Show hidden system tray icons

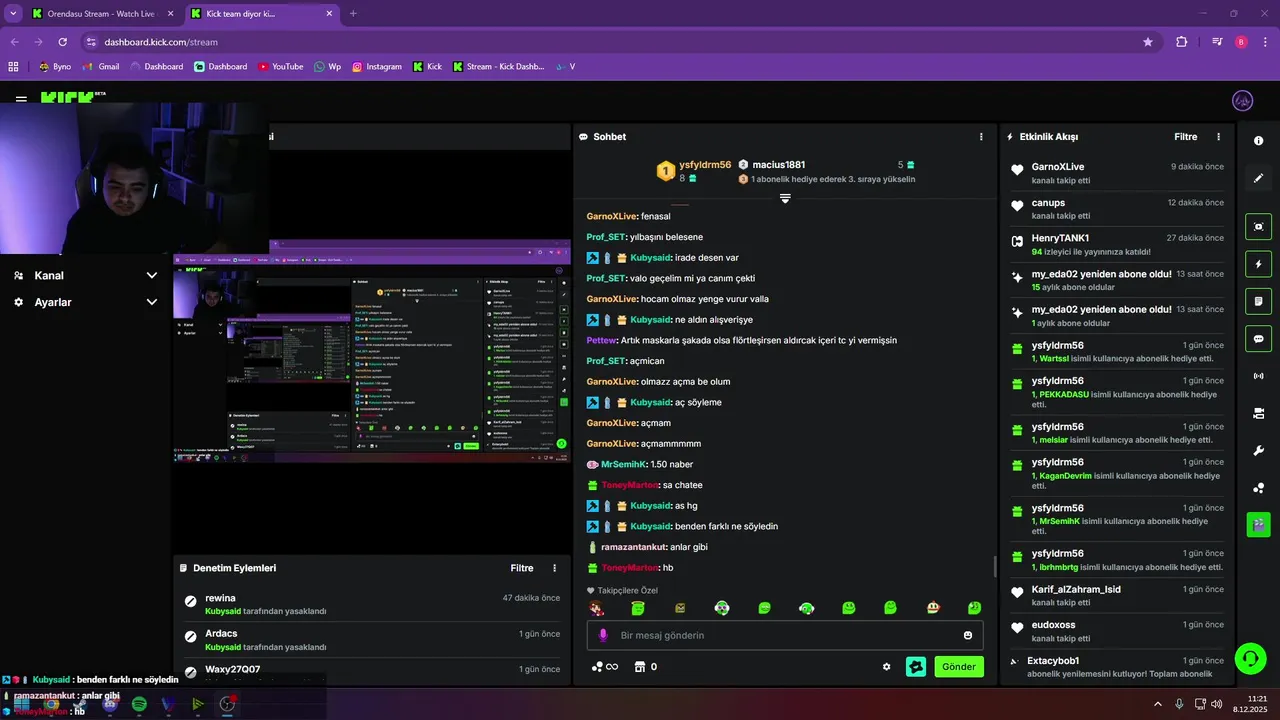click(1158, 704)
